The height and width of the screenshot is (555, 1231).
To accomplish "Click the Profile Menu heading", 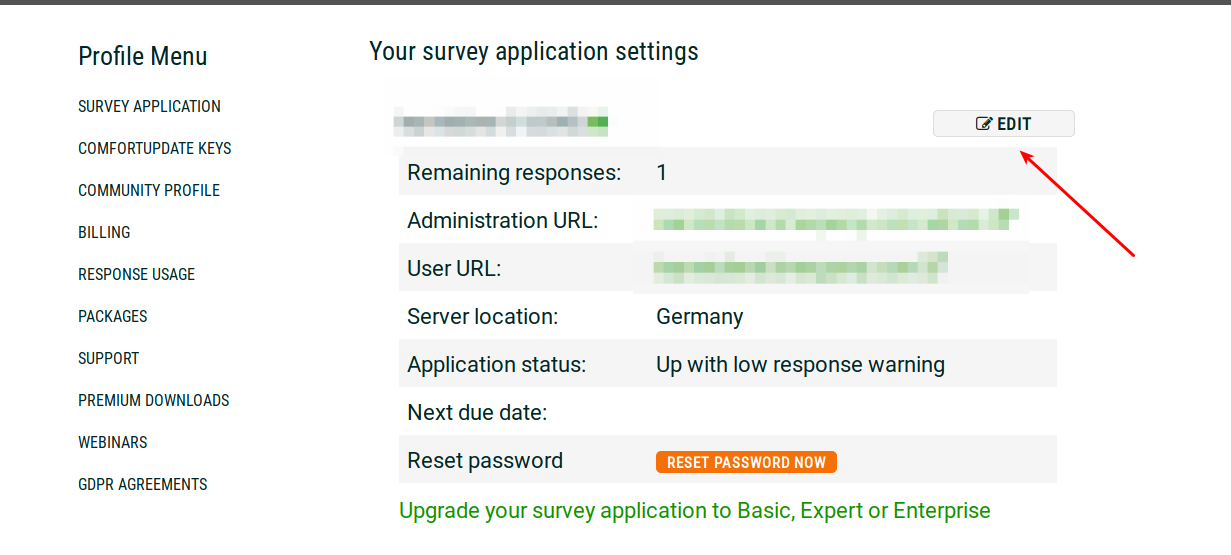I will click(142, 57).
